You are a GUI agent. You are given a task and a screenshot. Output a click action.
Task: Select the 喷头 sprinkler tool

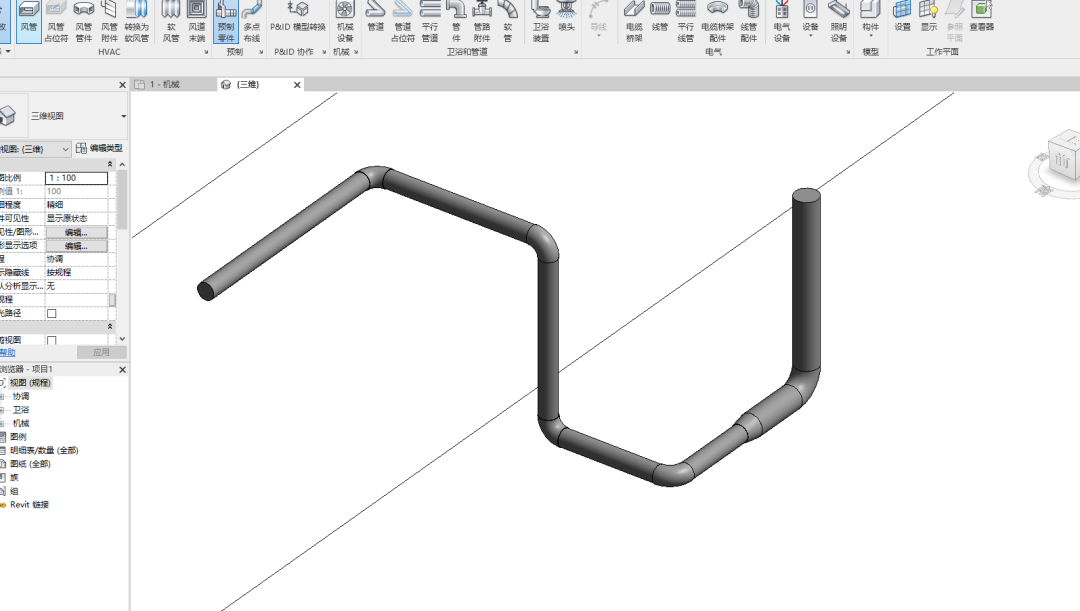pos(566,17)
